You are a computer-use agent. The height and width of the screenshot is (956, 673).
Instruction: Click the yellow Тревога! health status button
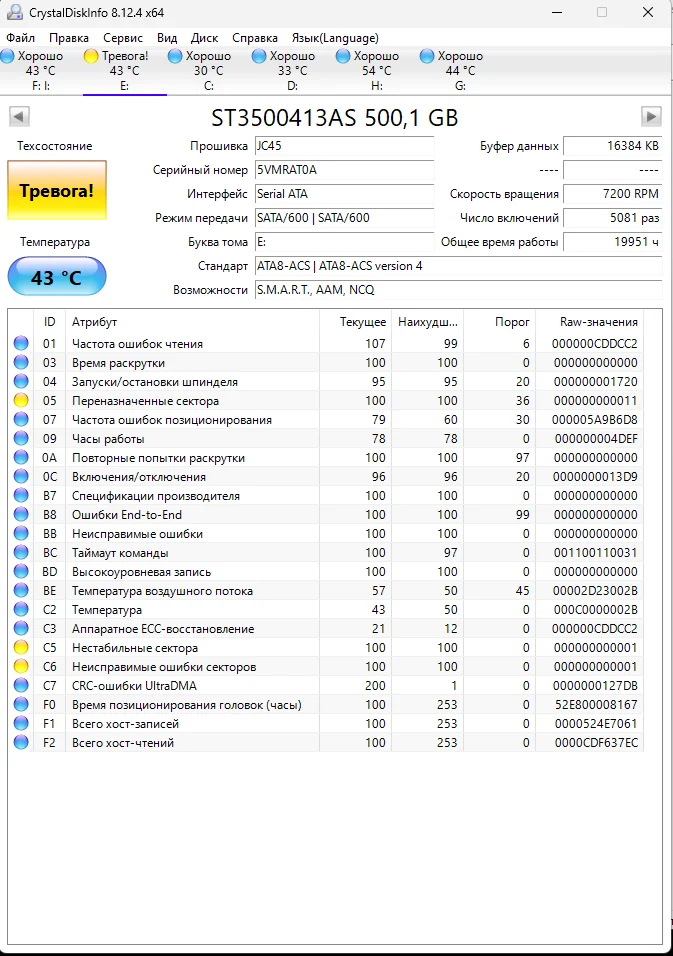57,190
